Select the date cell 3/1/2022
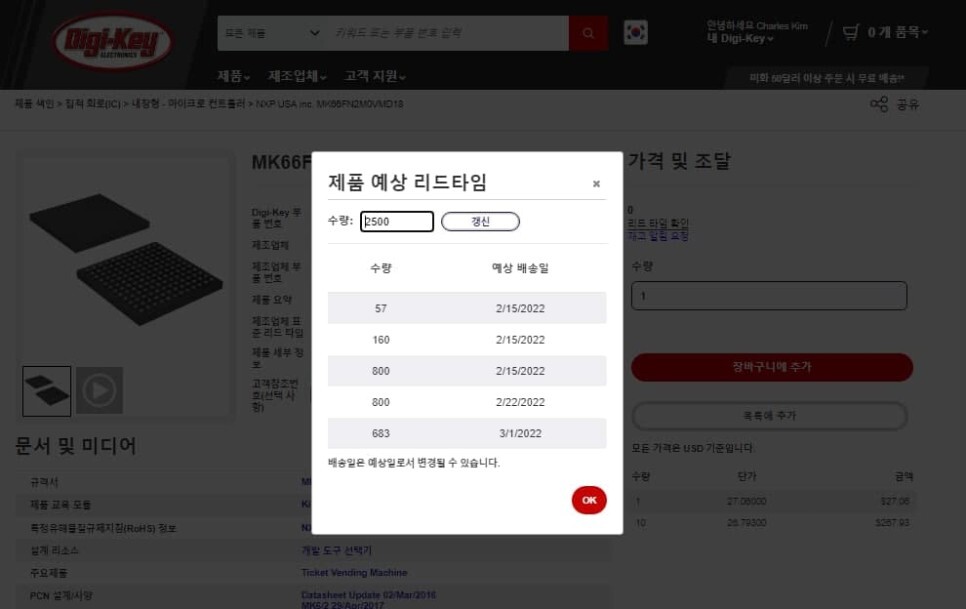 (520, 434)
